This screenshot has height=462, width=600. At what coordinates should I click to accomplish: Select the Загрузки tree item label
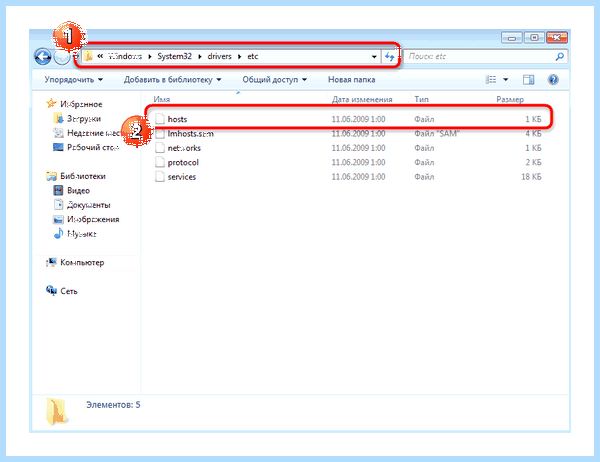point(84,119)
